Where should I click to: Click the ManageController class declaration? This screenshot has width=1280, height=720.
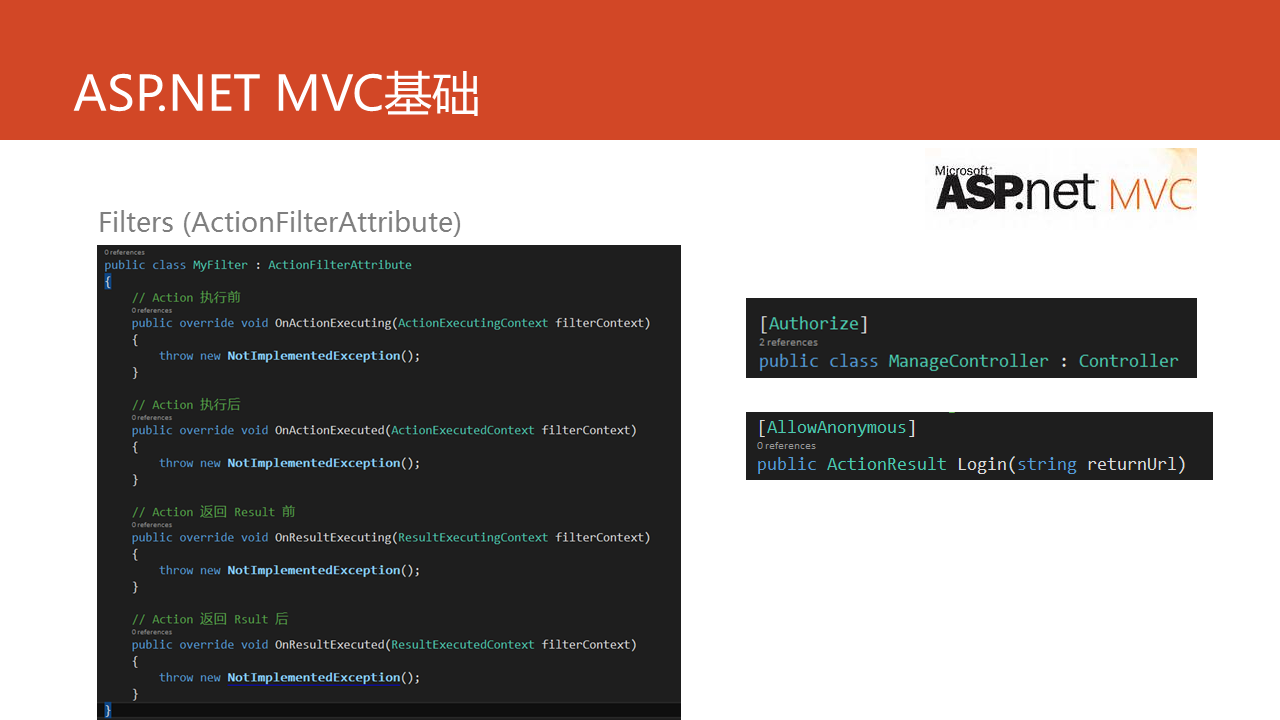pos(969,361)
